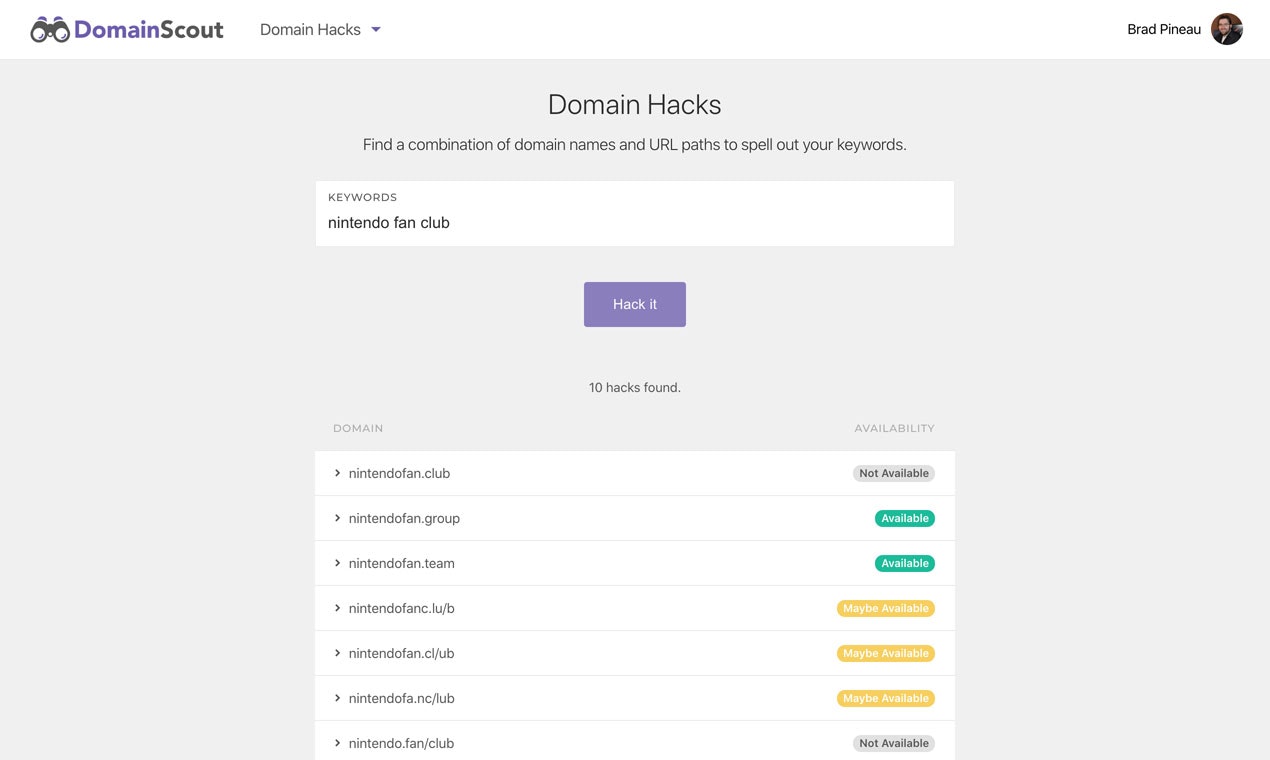Image resolution: width=1270 pixels, height=760 pixels.
Task: Select the nintendofanc.lu/b domain text
Action: tap(401, 608)
